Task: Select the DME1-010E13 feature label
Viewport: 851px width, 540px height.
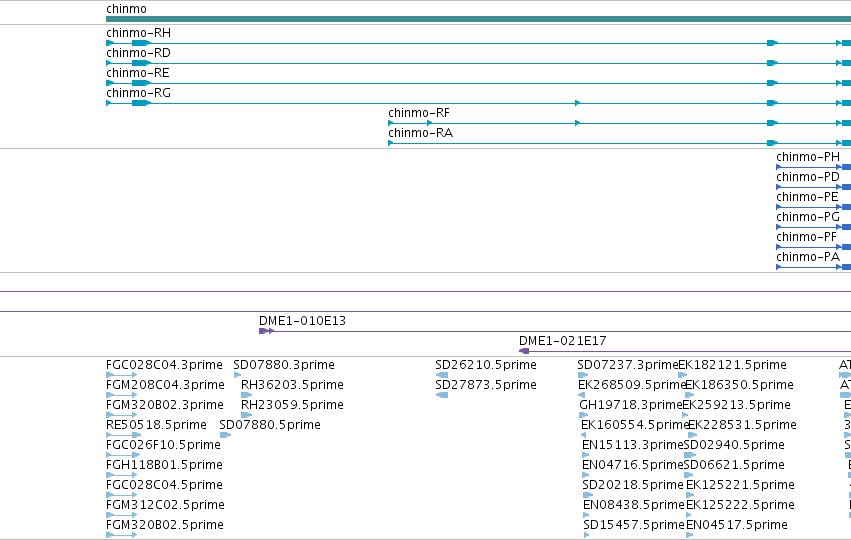Action: tap(302, 321)
